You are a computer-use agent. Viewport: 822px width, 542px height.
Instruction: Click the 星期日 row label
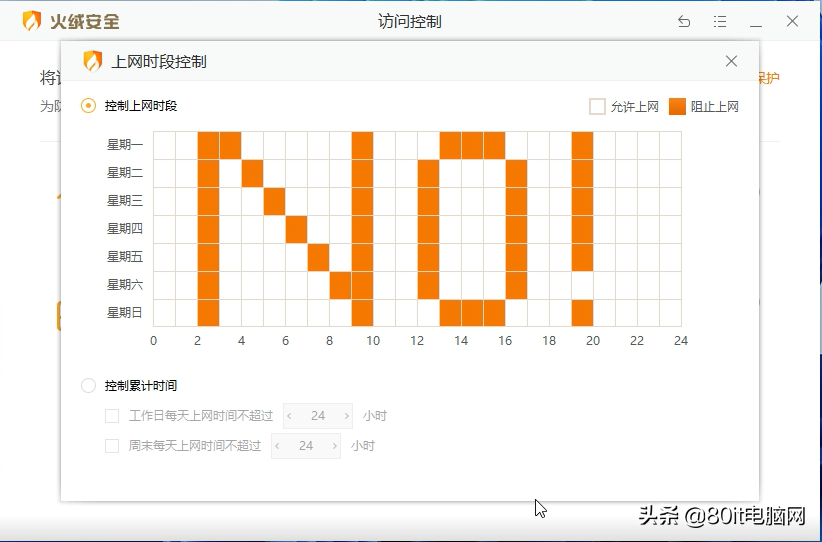click(125, 313)
